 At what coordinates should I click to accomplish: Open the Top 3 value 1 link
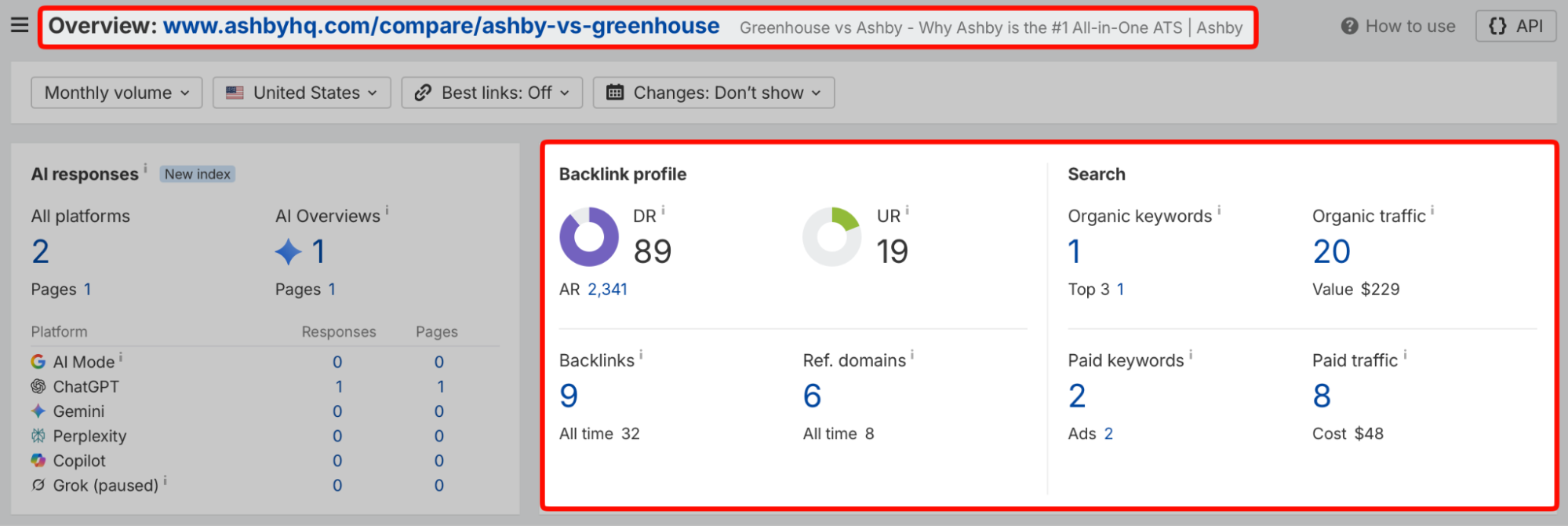[x=1120, y=289]
